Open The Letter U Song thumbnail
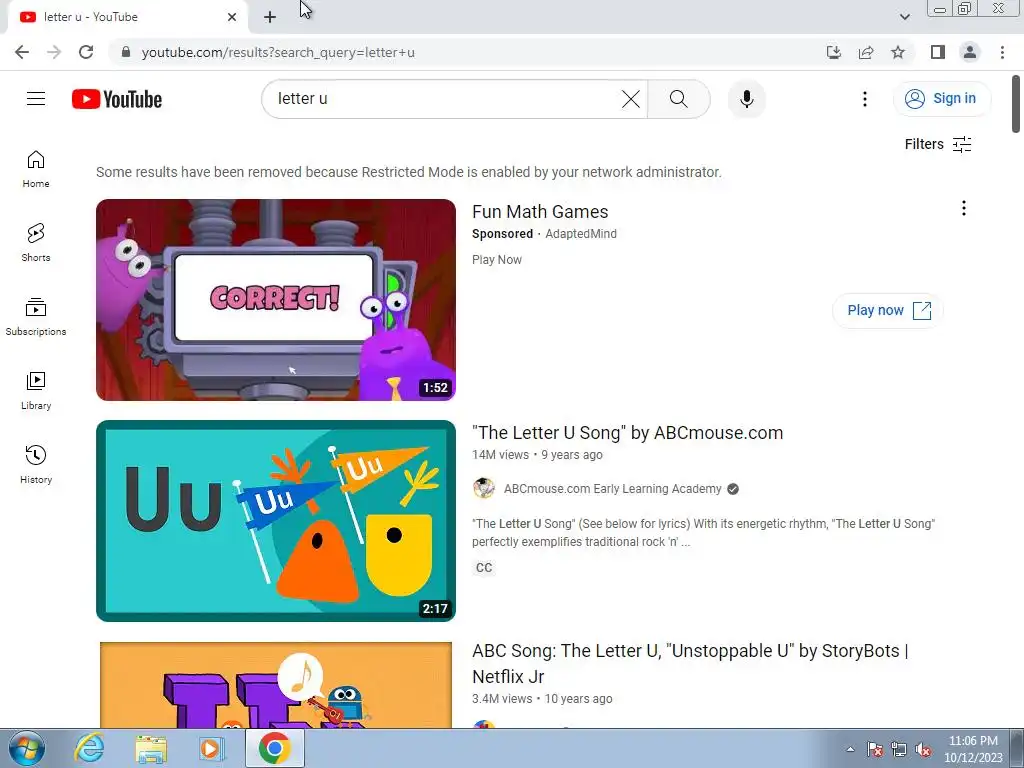The image size is (1024, 768). (276, 520)
